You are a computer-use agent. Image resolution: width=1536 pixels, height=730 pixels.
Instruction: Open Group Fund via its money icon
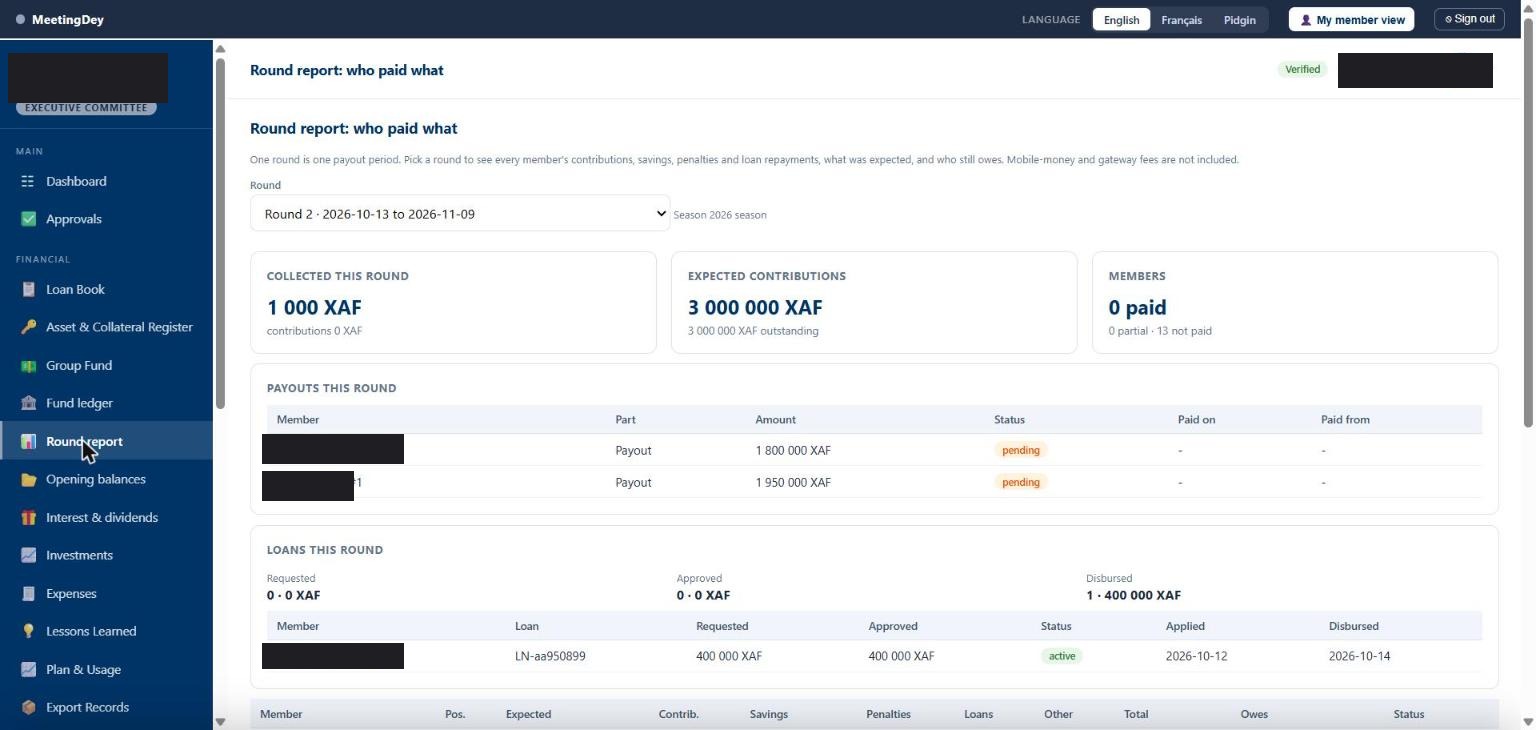pyautogui.click(x=28, y=365)
